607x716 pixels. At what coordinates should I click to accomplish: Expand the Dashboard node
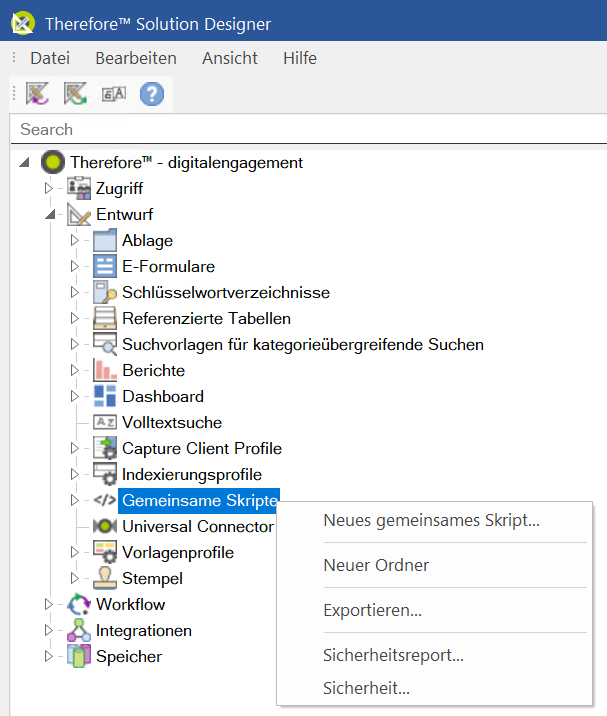click(75, 396)
